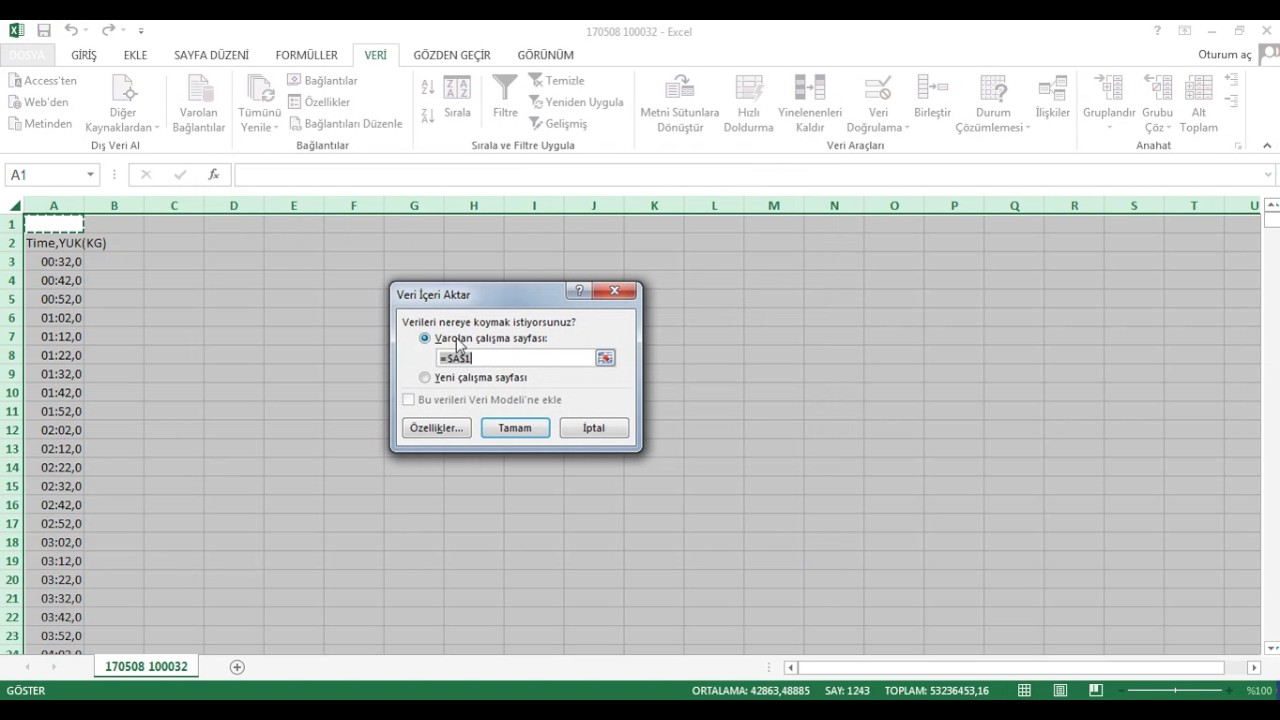The height and width of the screenshot is (720, 1280).
Task: Click the Web'den data source icon
Action: pyautogui.click(x=16, y=102)
